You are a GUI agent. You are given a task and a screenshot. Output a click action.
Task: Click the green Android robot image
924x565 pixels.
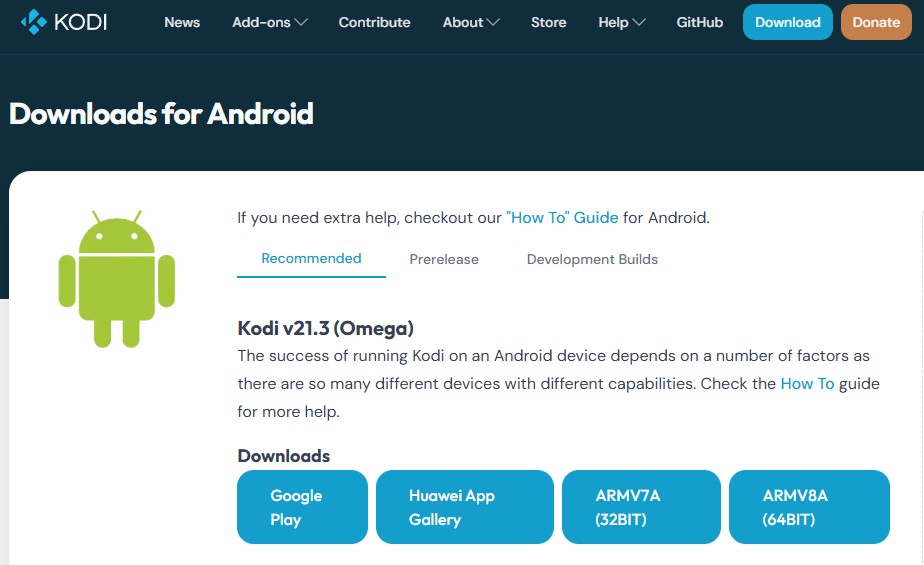[x=117, y=279]
